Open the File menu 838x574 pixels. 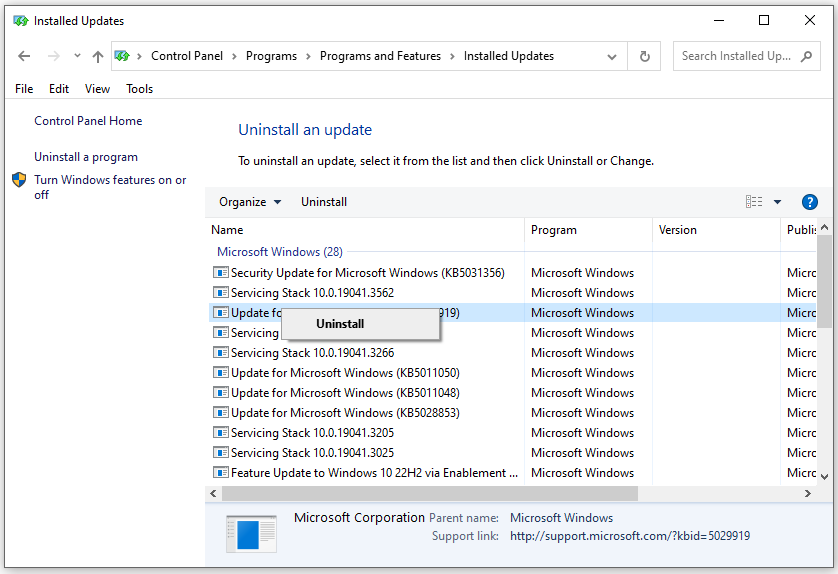click(24, 89)
